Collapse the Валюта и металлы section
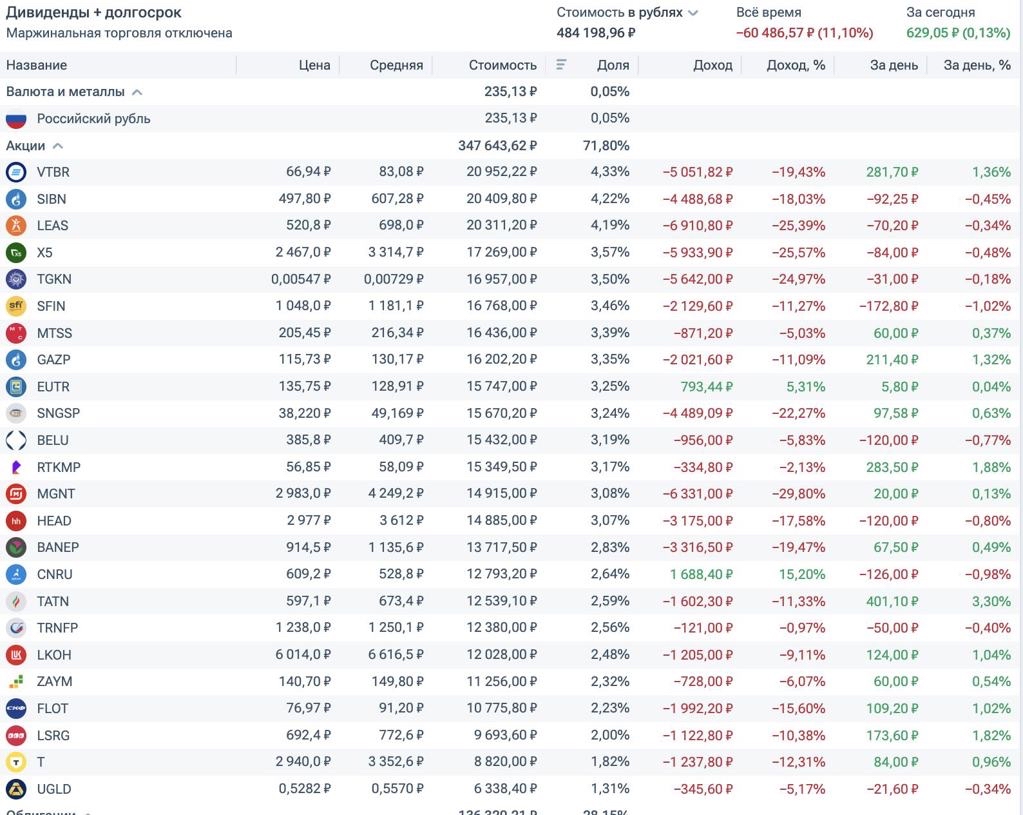 point(137,92)
